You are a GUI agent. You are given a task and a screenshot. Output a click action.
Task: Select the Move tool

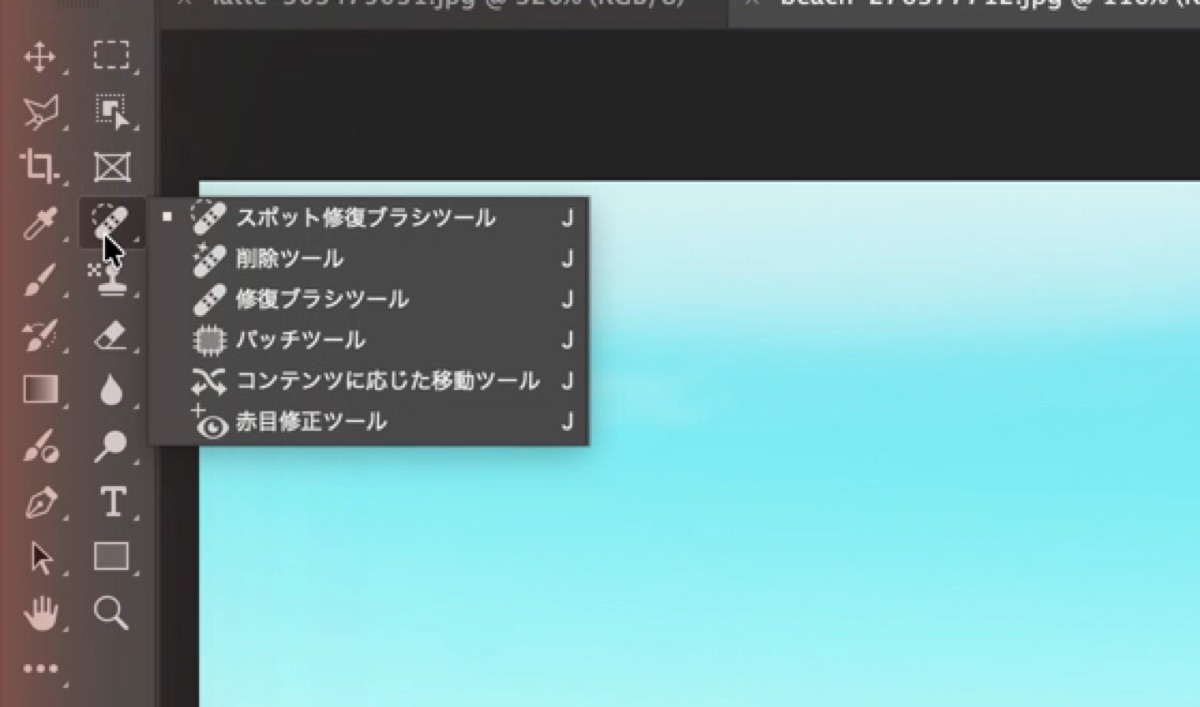click(x=40, y=57)
